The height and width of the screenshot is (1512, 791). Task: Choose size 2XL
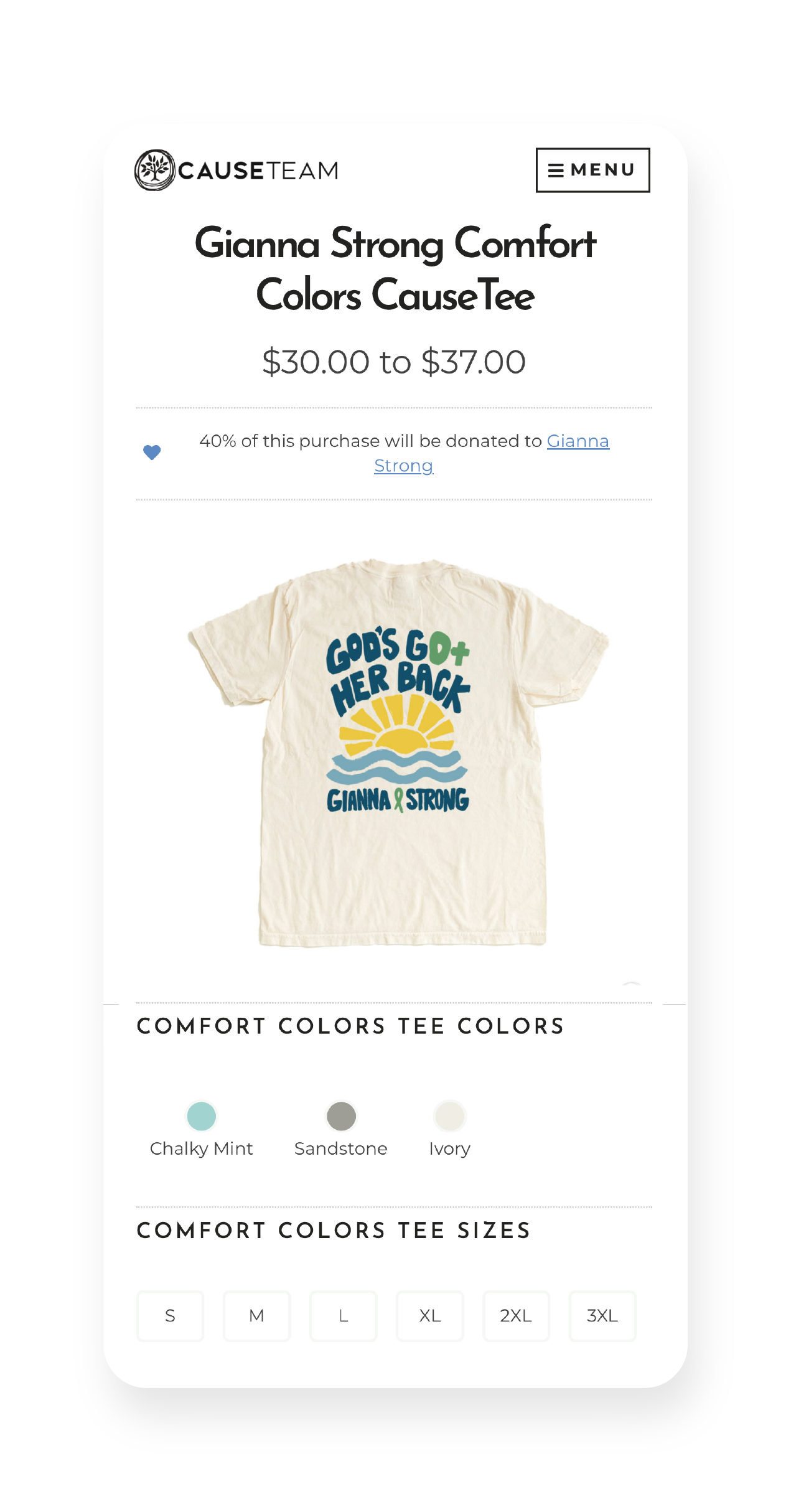(x=516, y=1315)
